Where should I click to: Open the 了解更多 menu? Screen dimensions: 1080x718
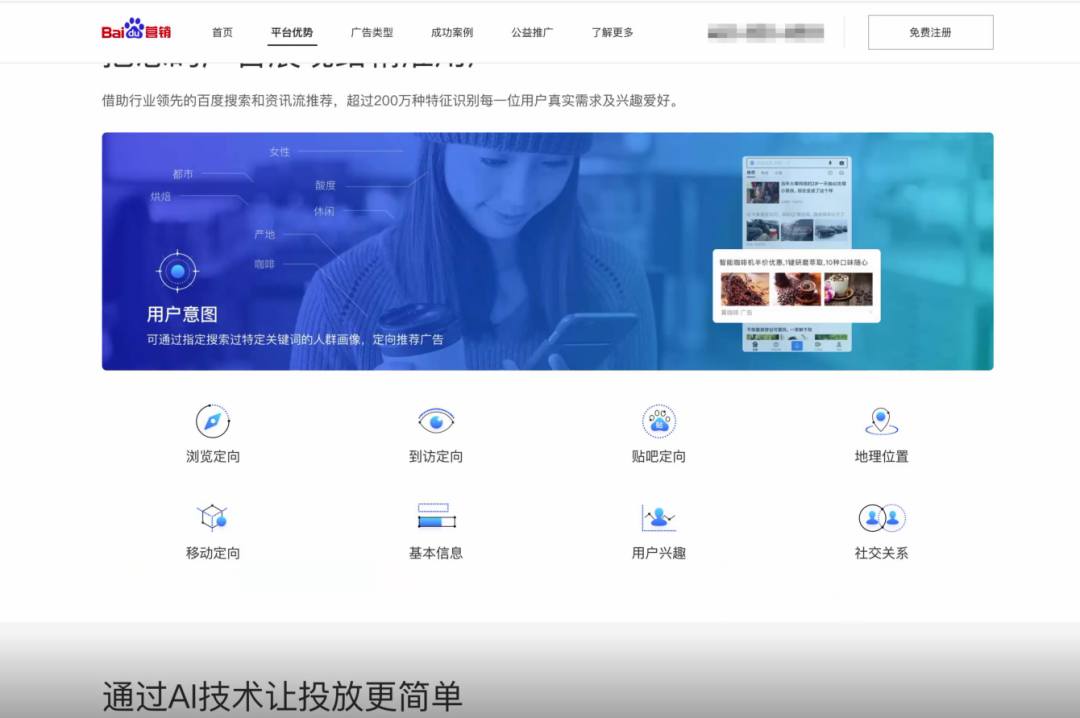click(x=612, y=32)
